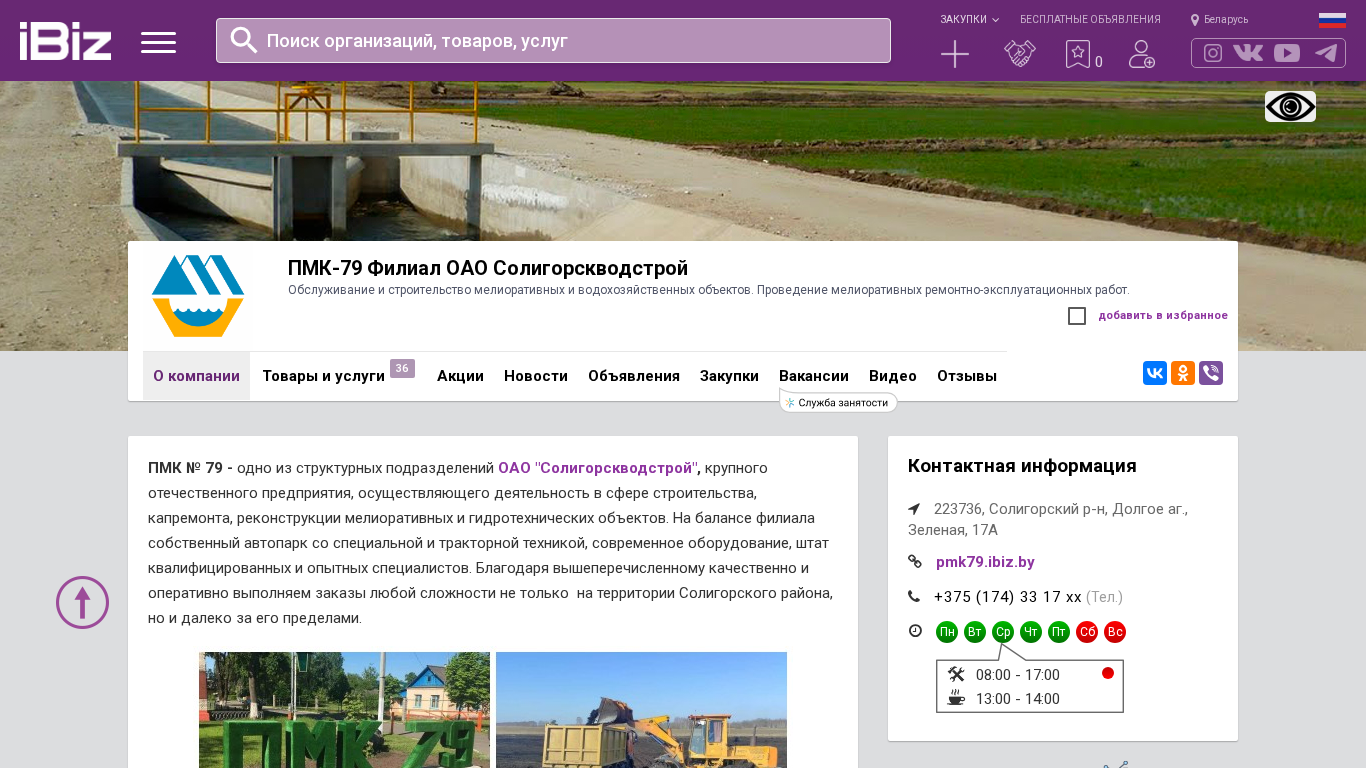Click the Служба занятости badge
This screenshot has height=768, width=1366.
(838, 402)
